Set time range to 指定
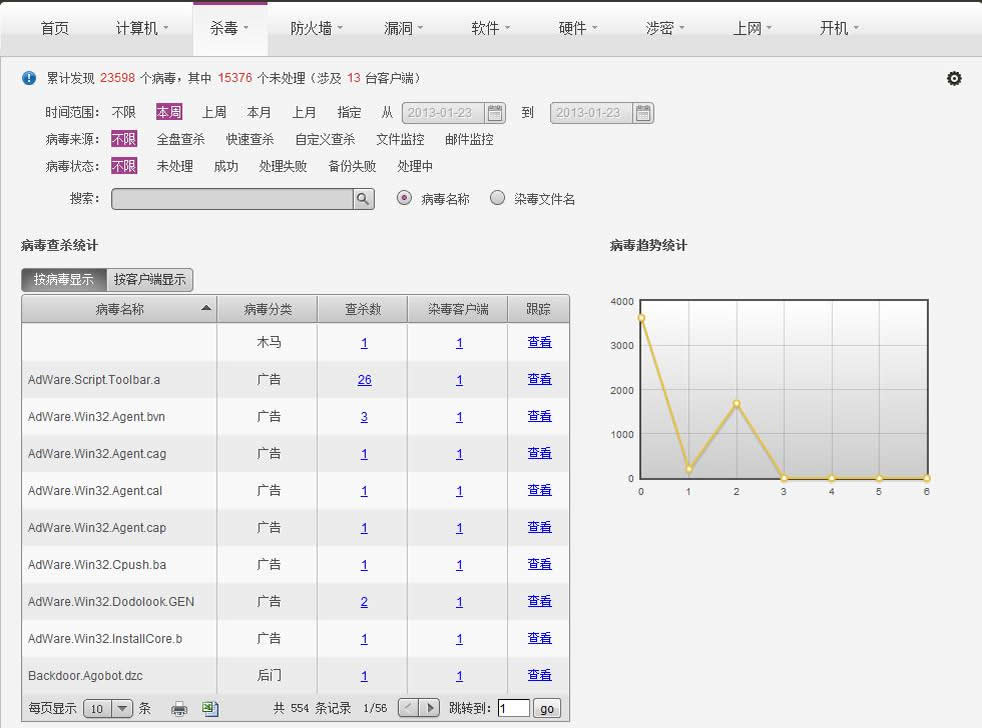 tap(349, 112)
